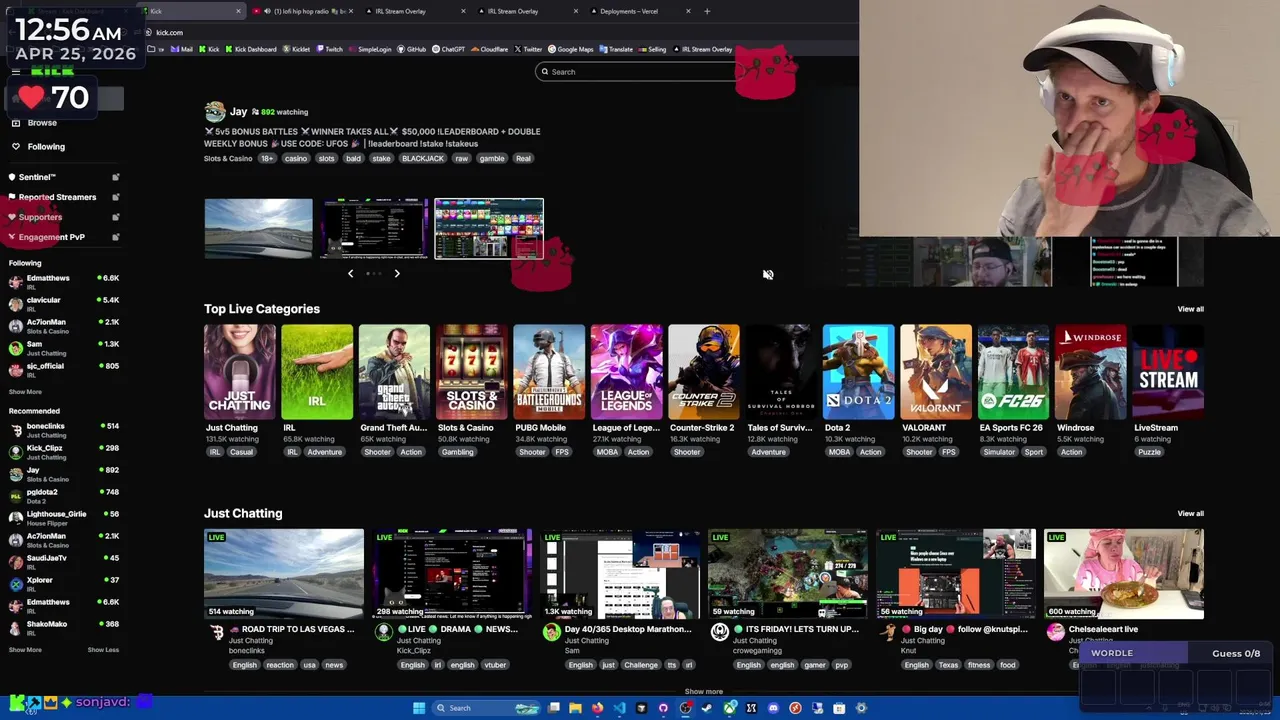Open Browse in the sidebar

coord(35,123)
